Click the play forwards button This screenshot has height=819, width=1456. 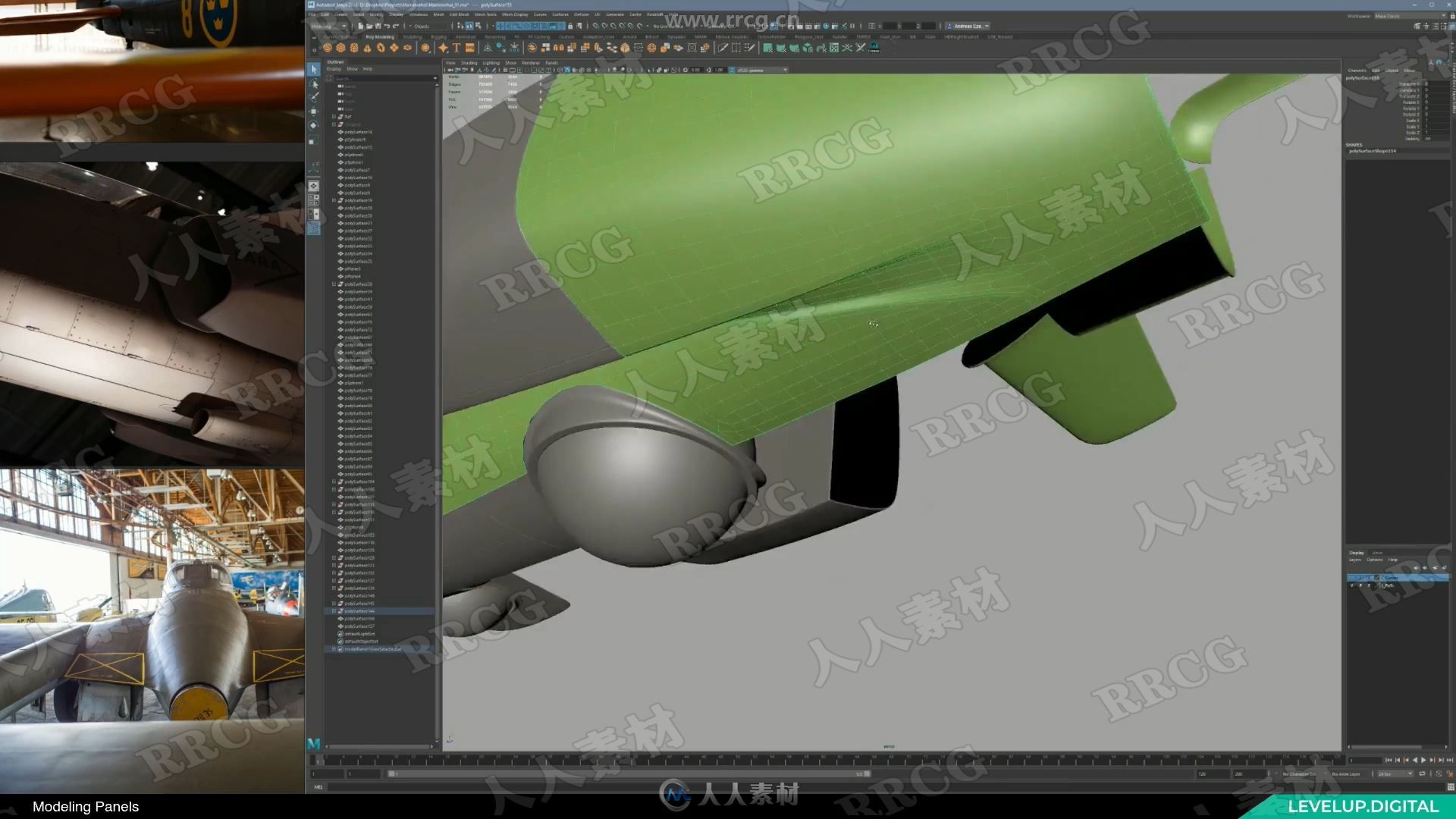[1423, 760]
